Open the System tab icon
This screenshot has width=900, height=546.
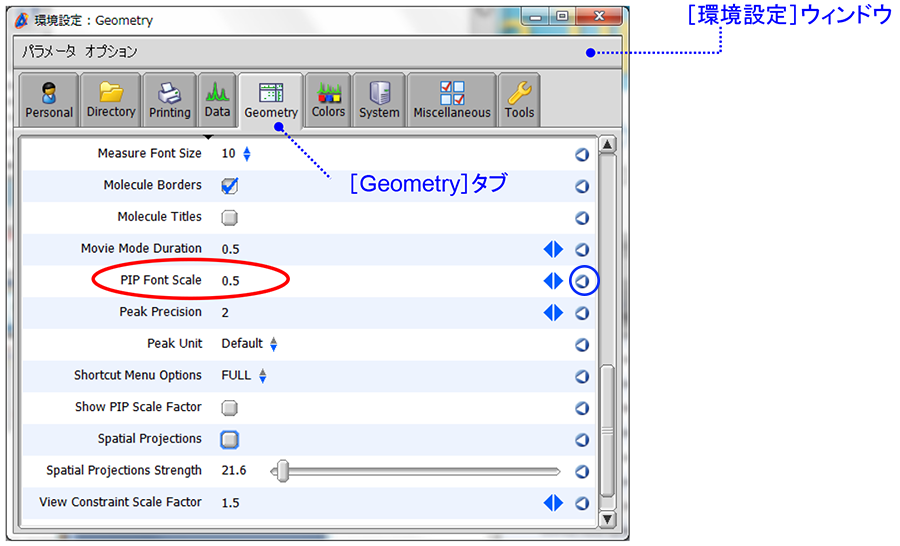(379, 101)
